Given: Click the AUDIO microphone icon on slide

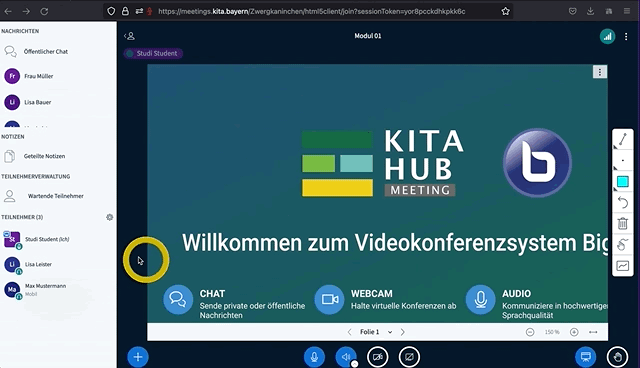Looking at the screenshot, I should tap(480, 299).
